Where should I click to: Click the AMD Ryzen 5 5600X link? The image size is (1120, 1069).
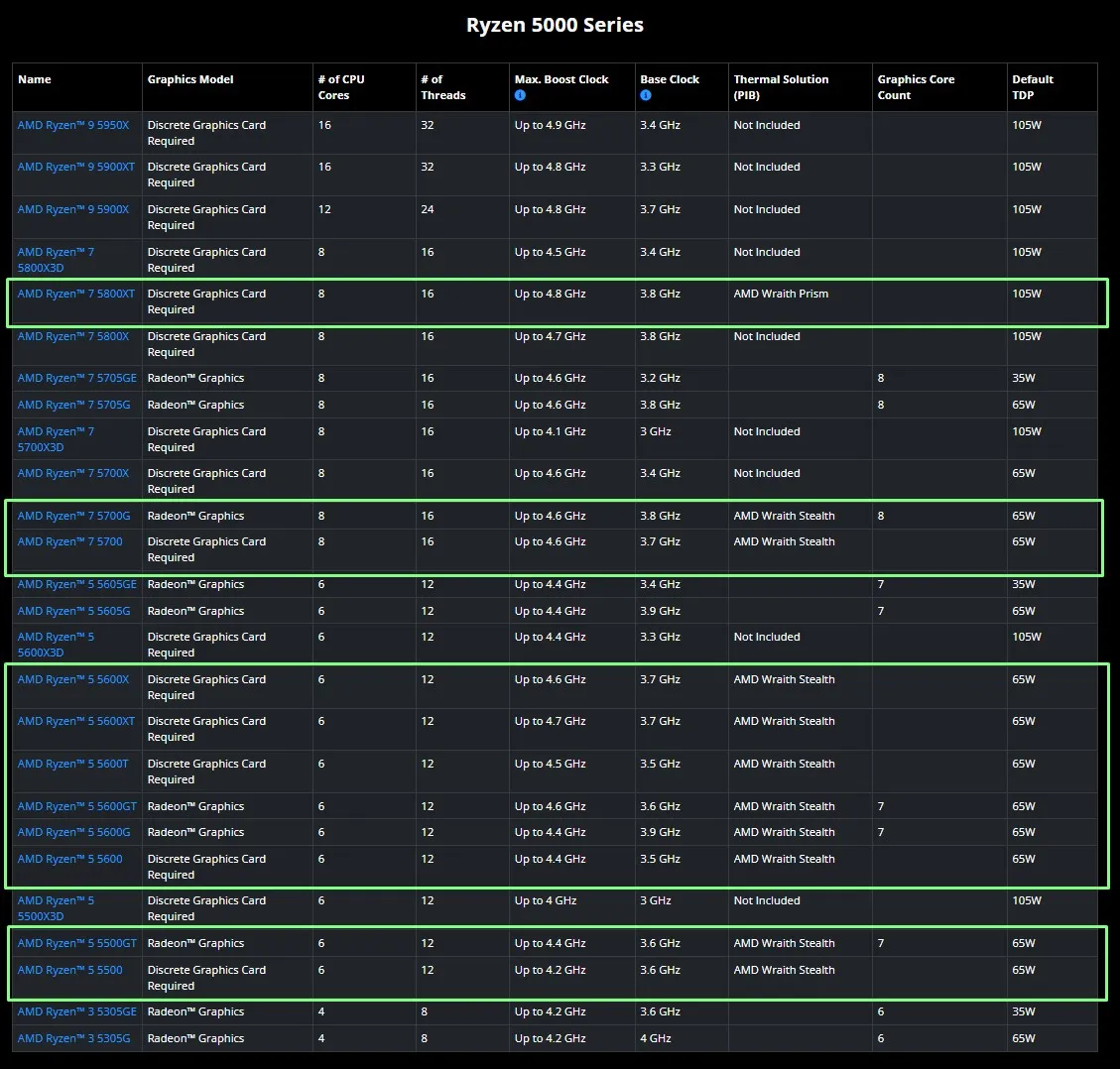[x=73, y=679]
